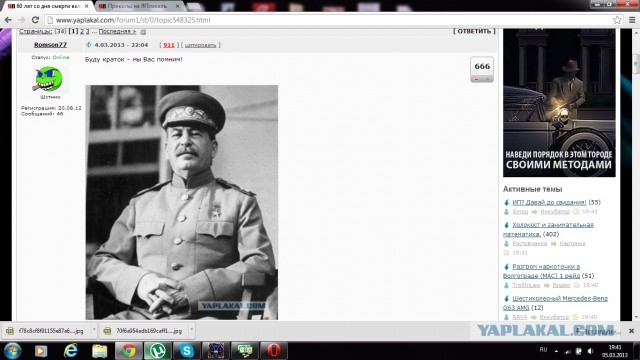Click the red 911 post link
Image resolution: width=640 pixels, height=360 pixels.
point(169,45)
